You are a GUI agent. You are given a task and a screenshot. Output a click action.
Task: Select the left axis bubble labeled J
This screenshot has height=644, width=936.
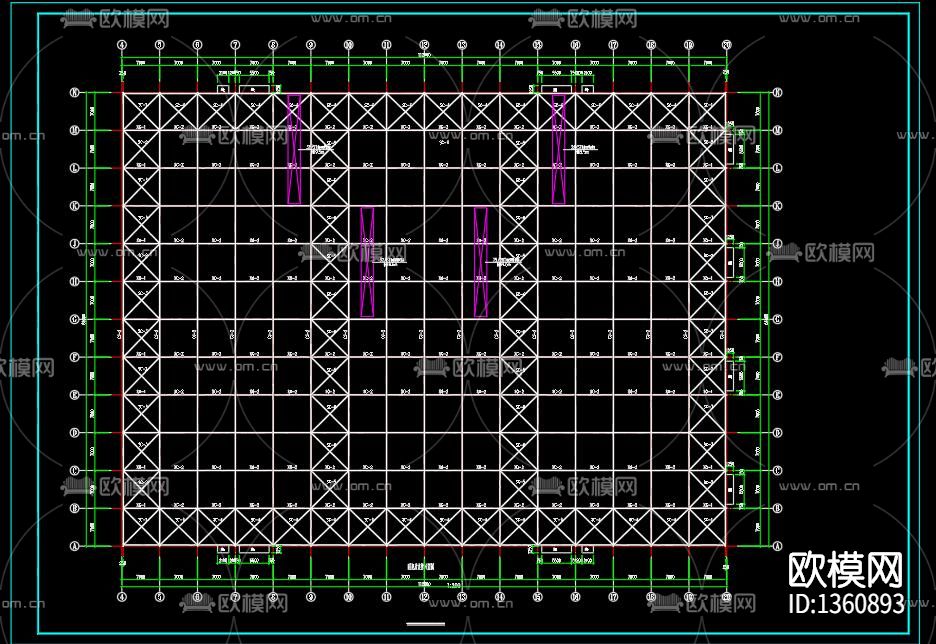click(x=75, y=244)
